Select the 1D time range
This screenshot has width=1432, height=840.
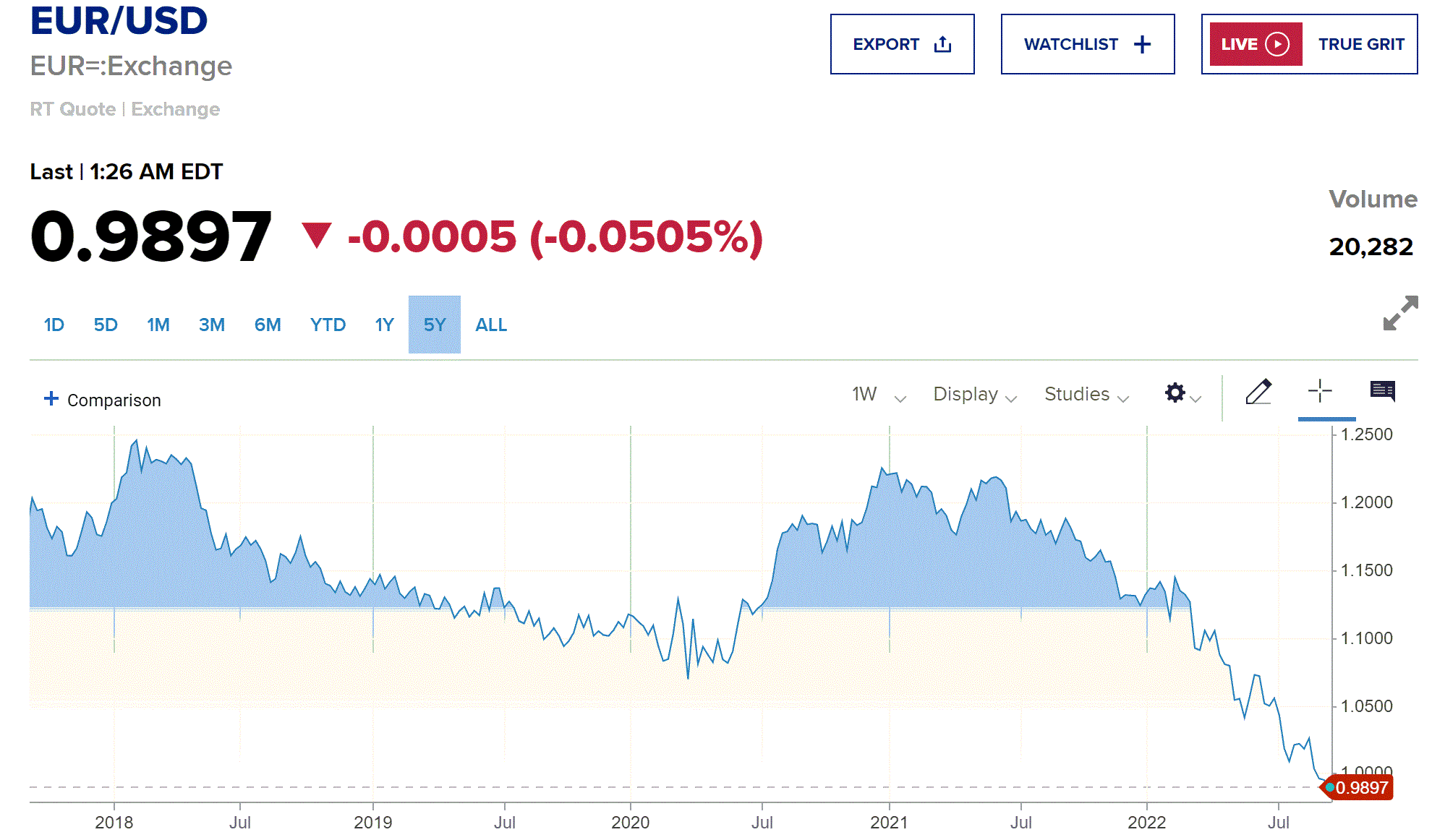pos(54,325)
